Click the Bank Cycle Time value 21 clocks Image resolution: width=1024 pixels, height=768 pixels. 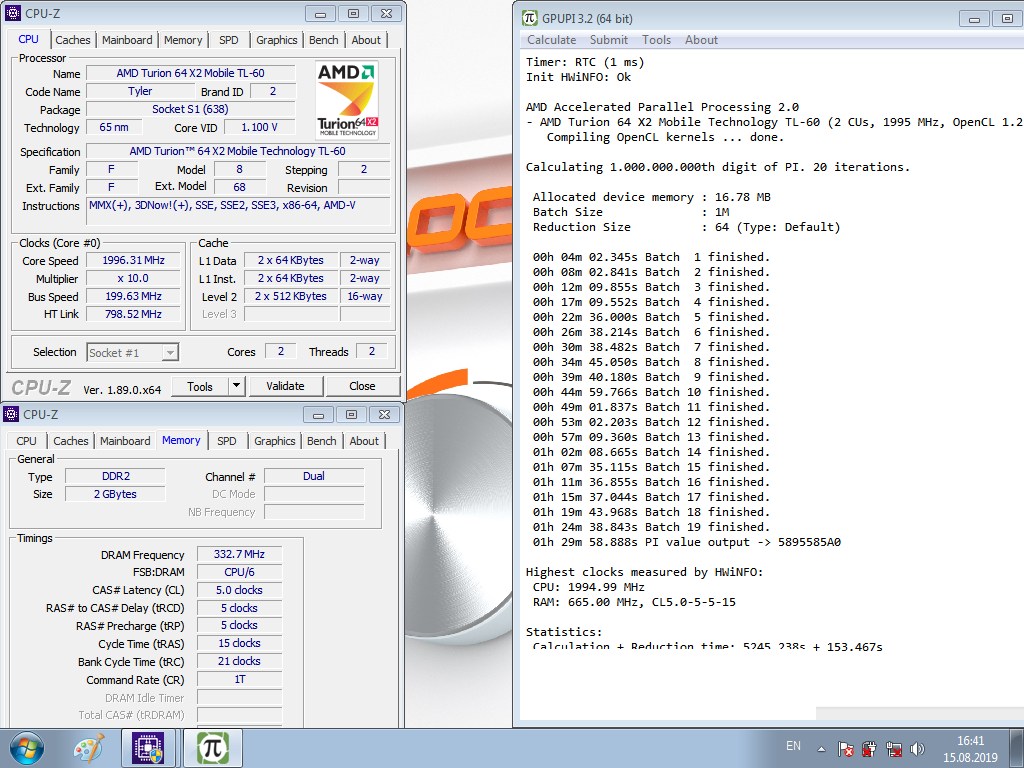pos(240,661)
